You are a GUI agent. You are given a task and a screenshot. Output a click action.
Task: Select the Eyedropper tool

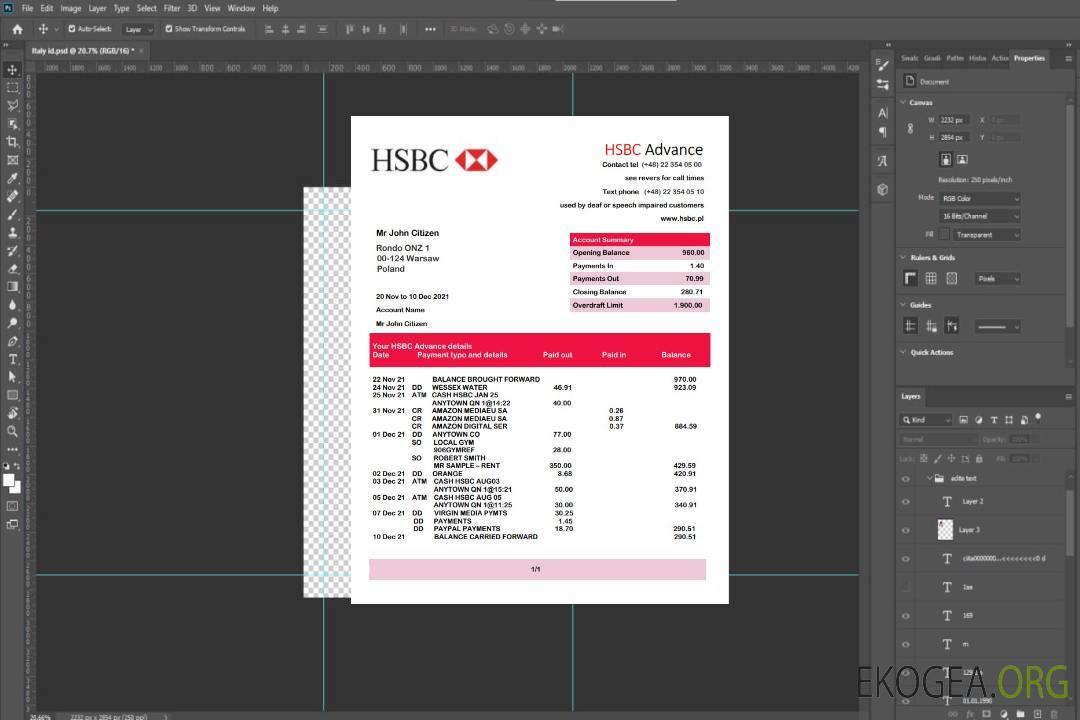tap(12, 178)
